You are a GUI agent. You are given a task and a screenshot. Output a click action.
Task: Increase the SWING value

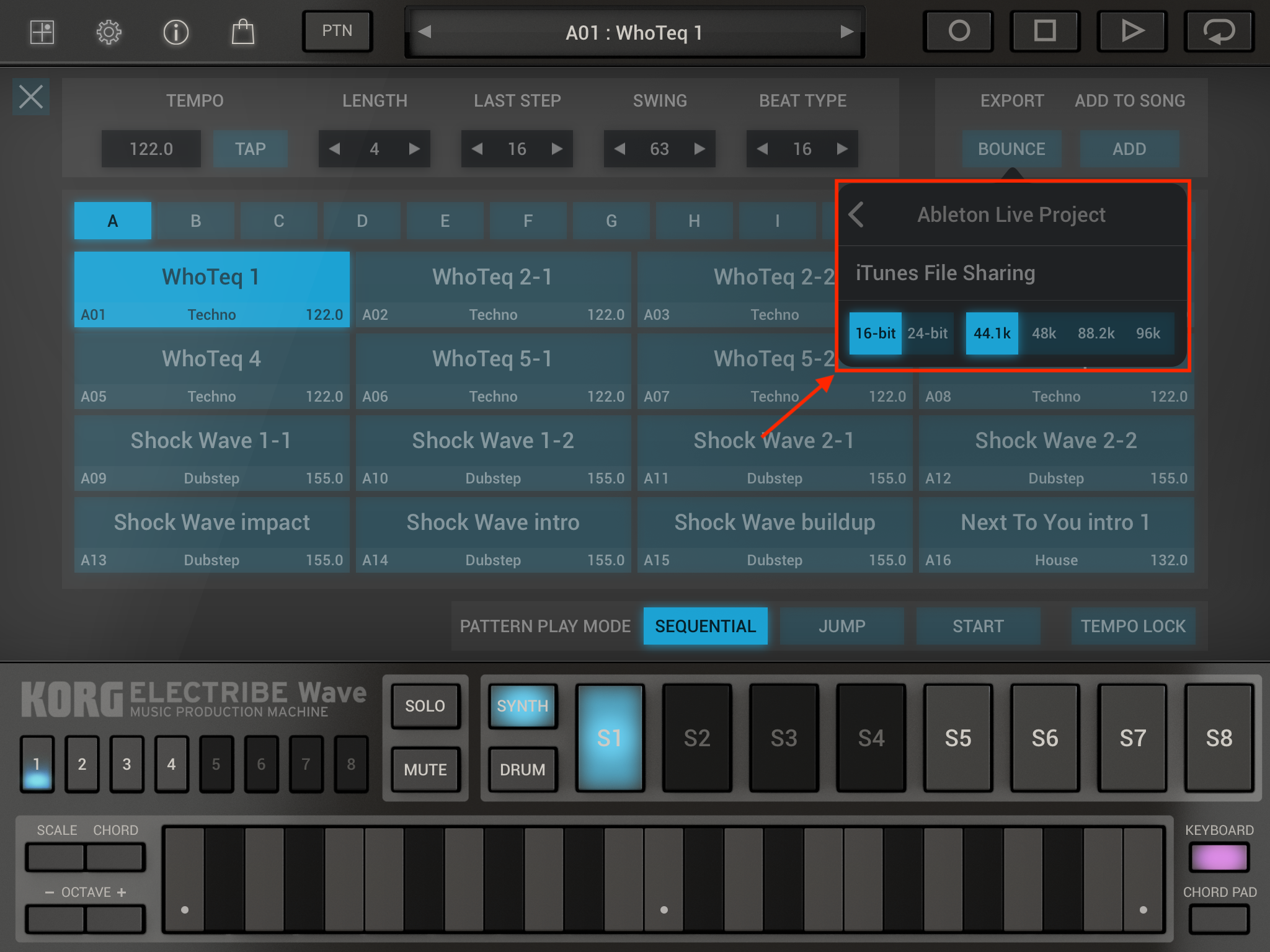pyautogui.click(x=699, y=149)
